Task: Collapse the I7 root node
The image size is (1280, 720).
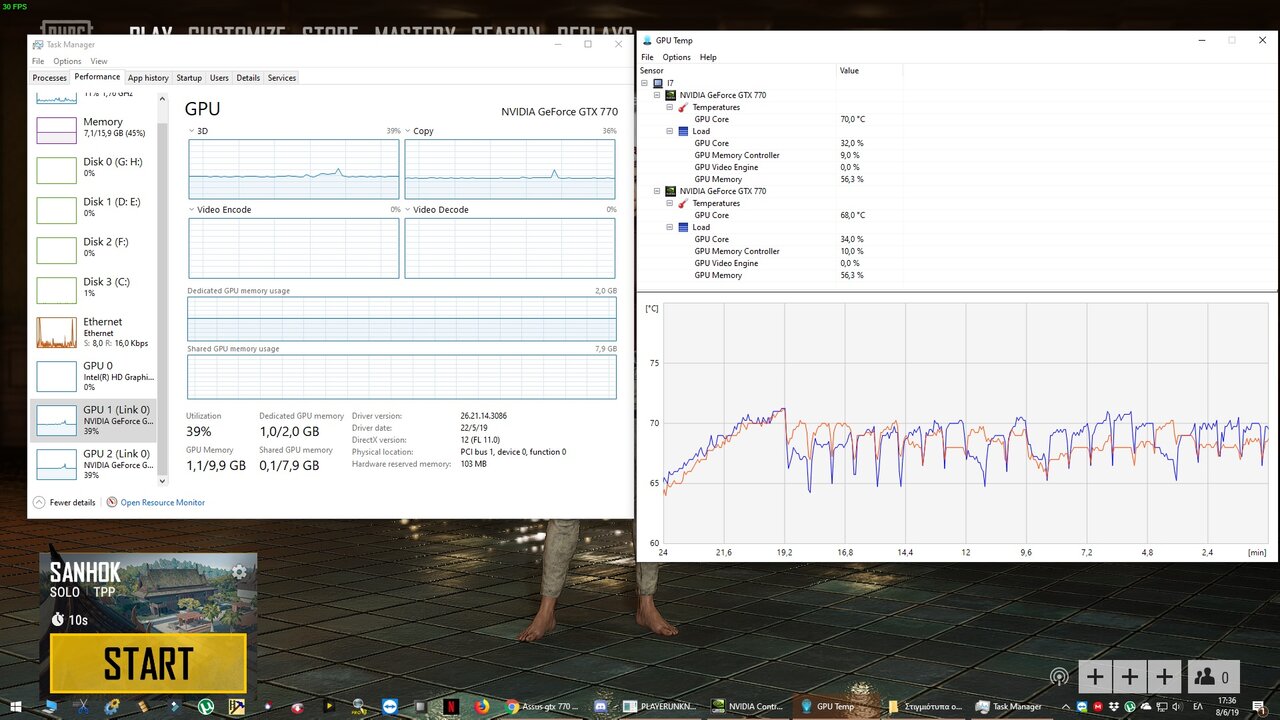Action: 645,83
